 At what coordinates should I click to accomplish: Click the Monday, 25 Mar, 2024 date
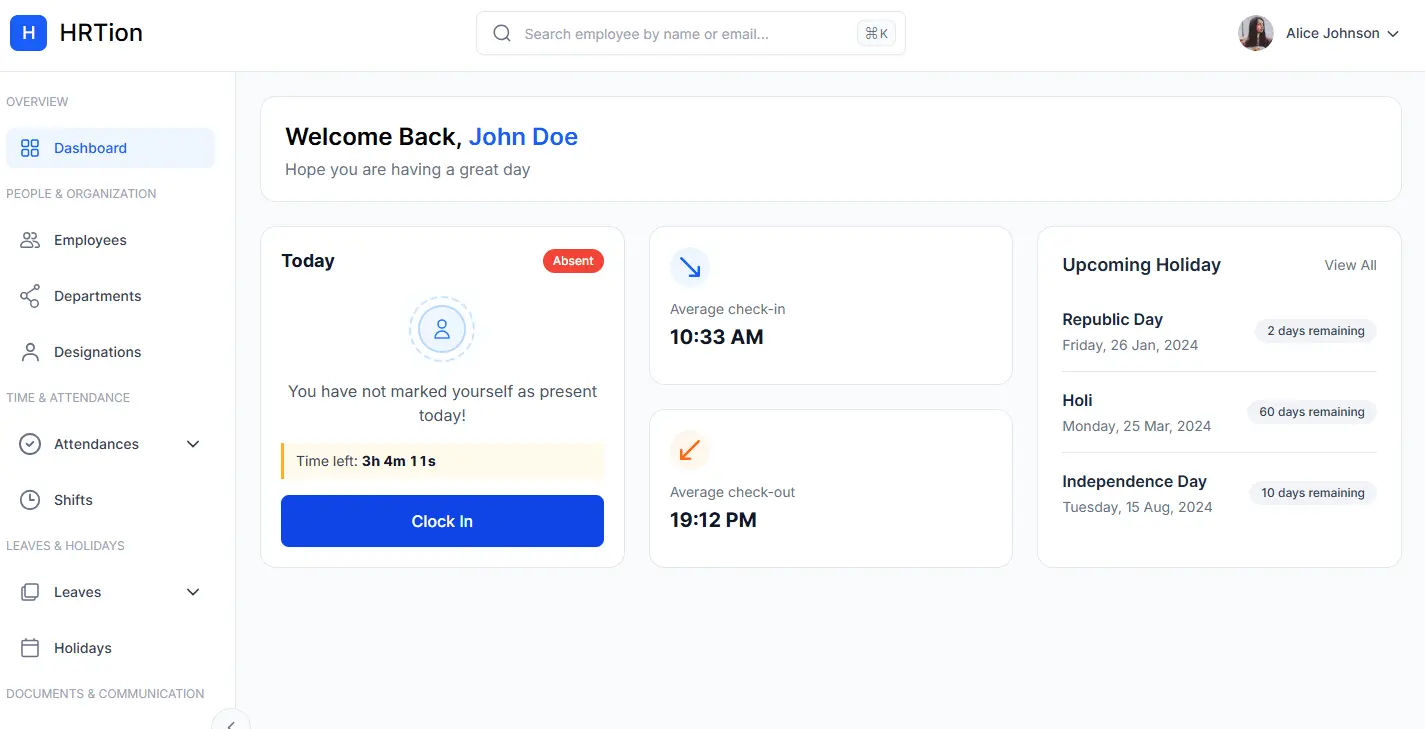[1136, 426]
